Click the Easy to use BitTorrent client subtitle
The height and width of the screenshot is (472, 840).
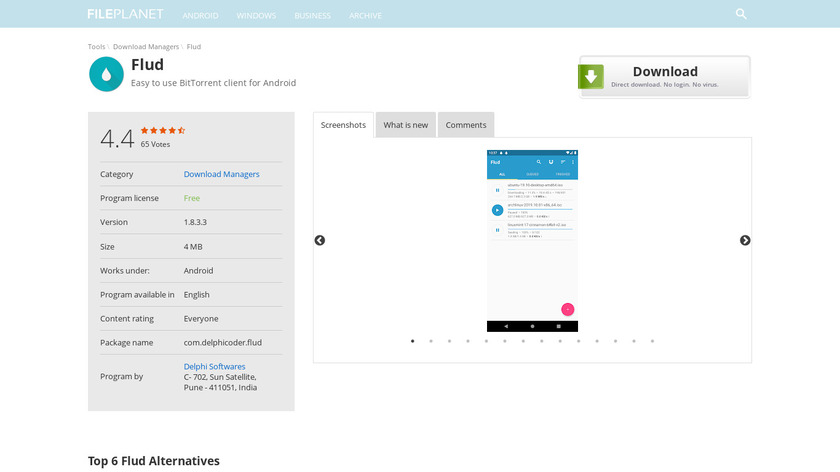pos(213,83)
